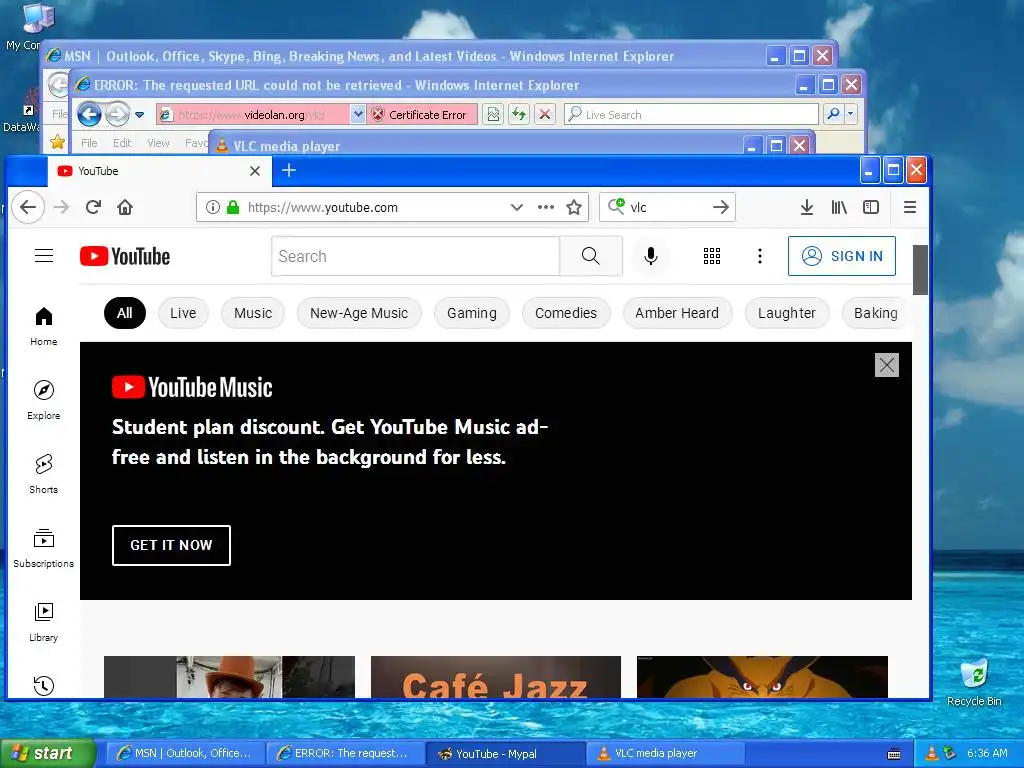Viewport: 1024px width, 768px height.
Task: Switch to VLC media player taskbar button
Action: (665, 754)
